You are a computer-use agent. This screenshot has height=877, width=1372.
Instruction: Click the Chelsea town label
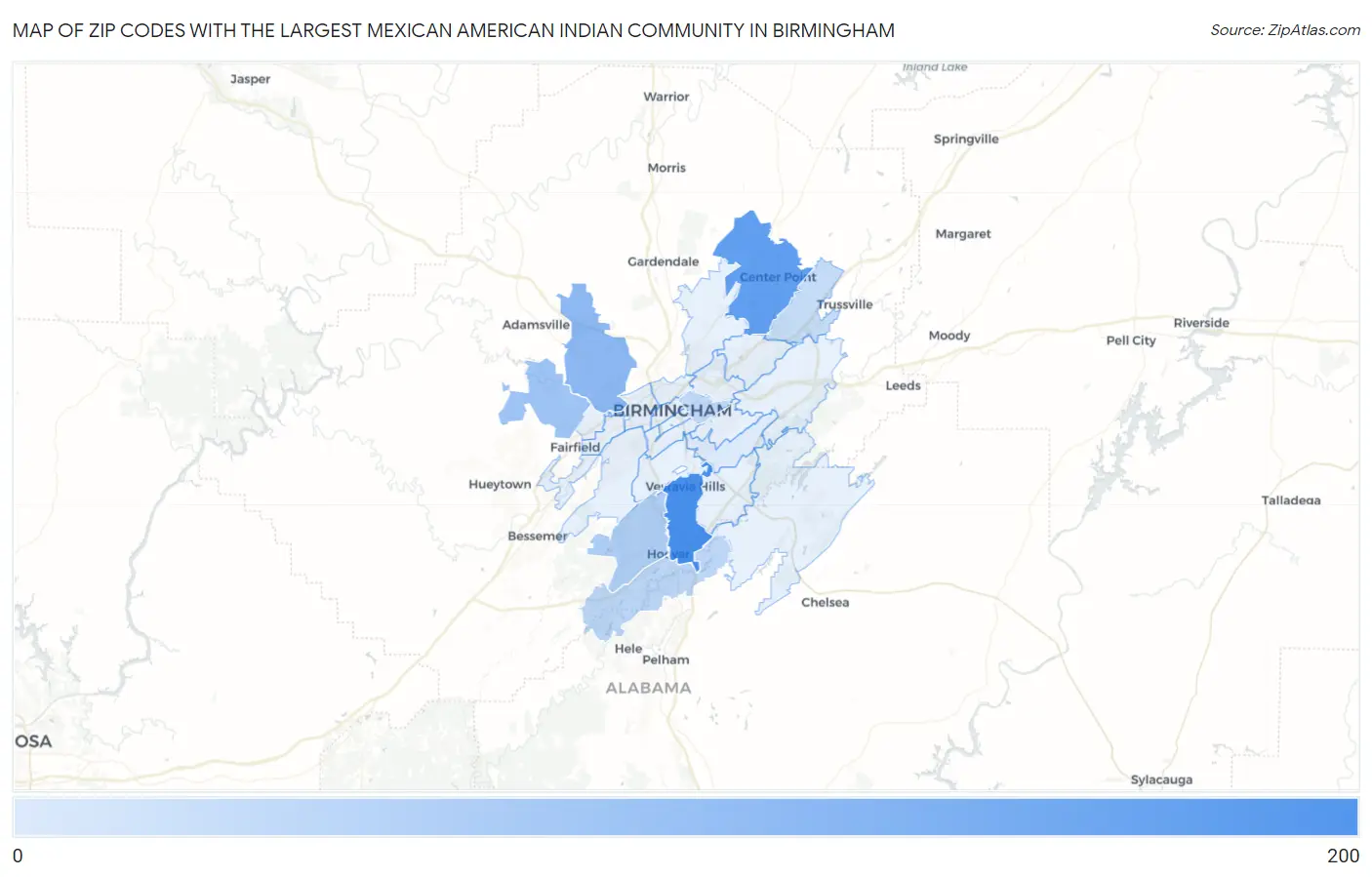(x=826, y=602)
